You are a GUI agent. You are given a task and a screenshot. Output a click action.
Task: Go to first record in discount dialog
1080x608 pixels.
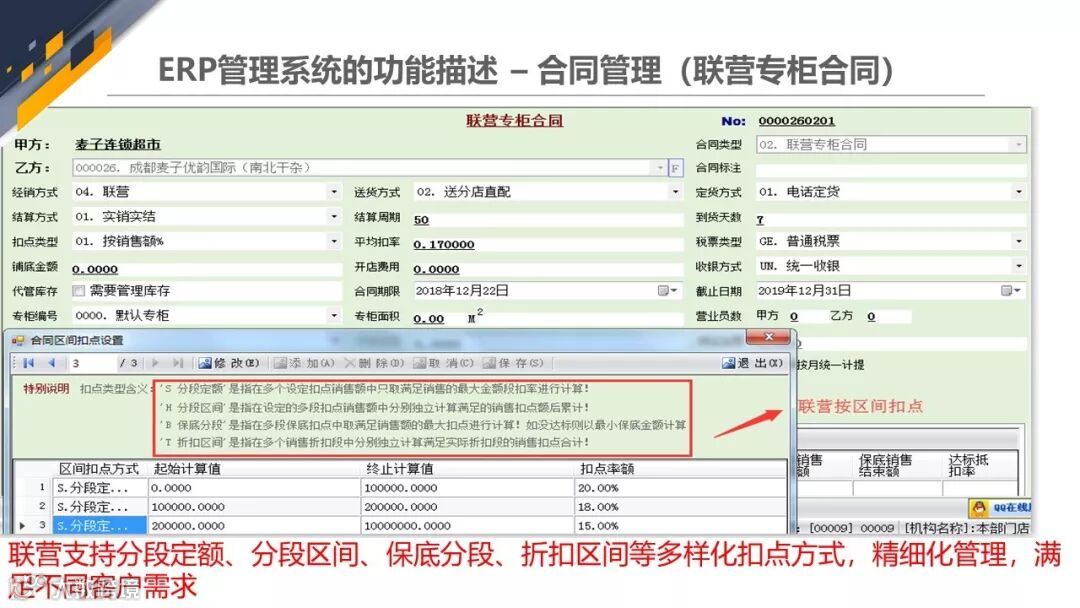(x=28, y=363)
